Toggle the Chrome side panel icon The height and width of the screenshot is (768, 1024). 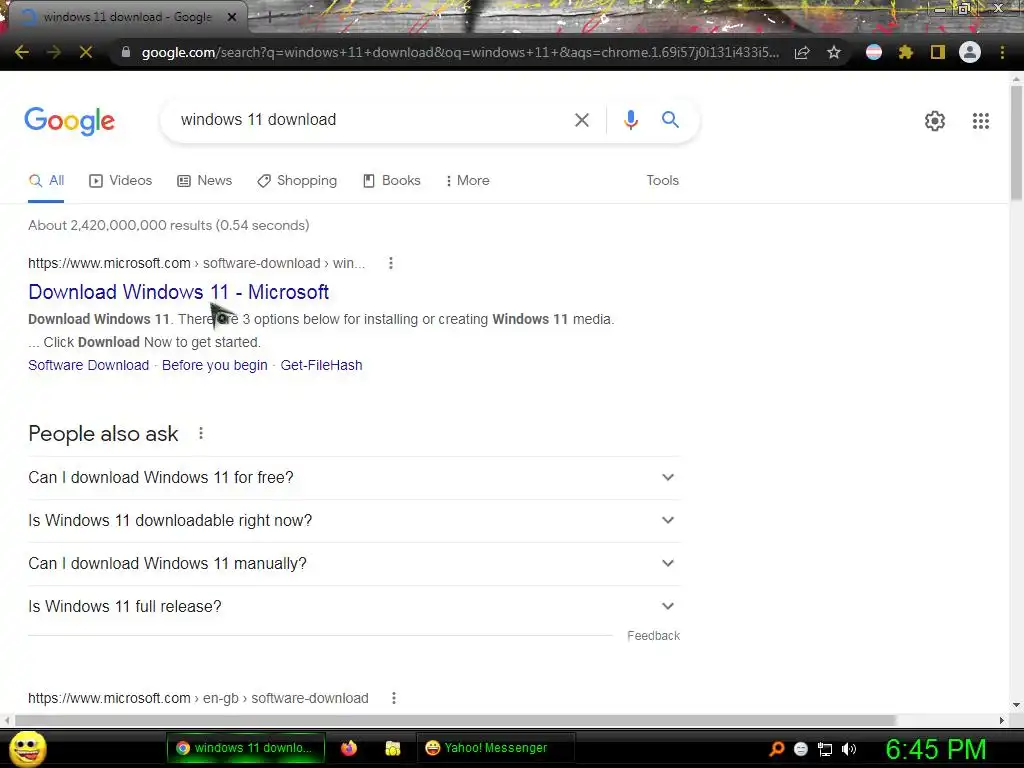tap(938, 52)
